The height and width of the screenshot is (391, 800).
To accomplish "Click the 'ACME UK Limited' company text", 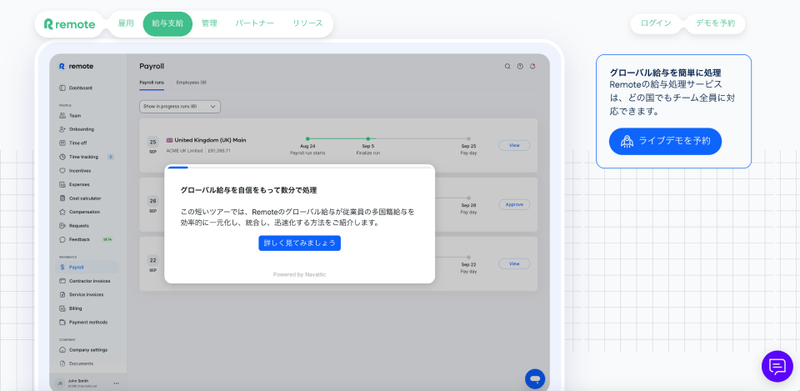I will (185, 151).
